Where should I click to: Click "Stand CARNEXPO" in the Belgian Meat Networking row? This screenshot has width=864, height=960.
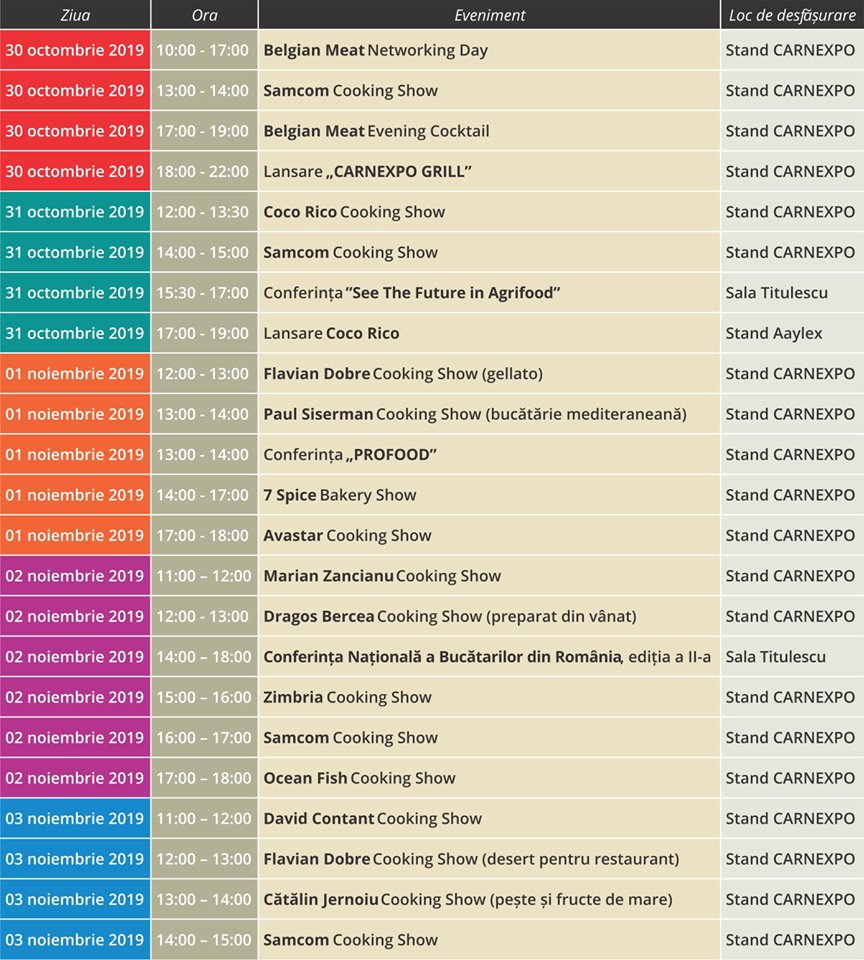click(792, 50)
